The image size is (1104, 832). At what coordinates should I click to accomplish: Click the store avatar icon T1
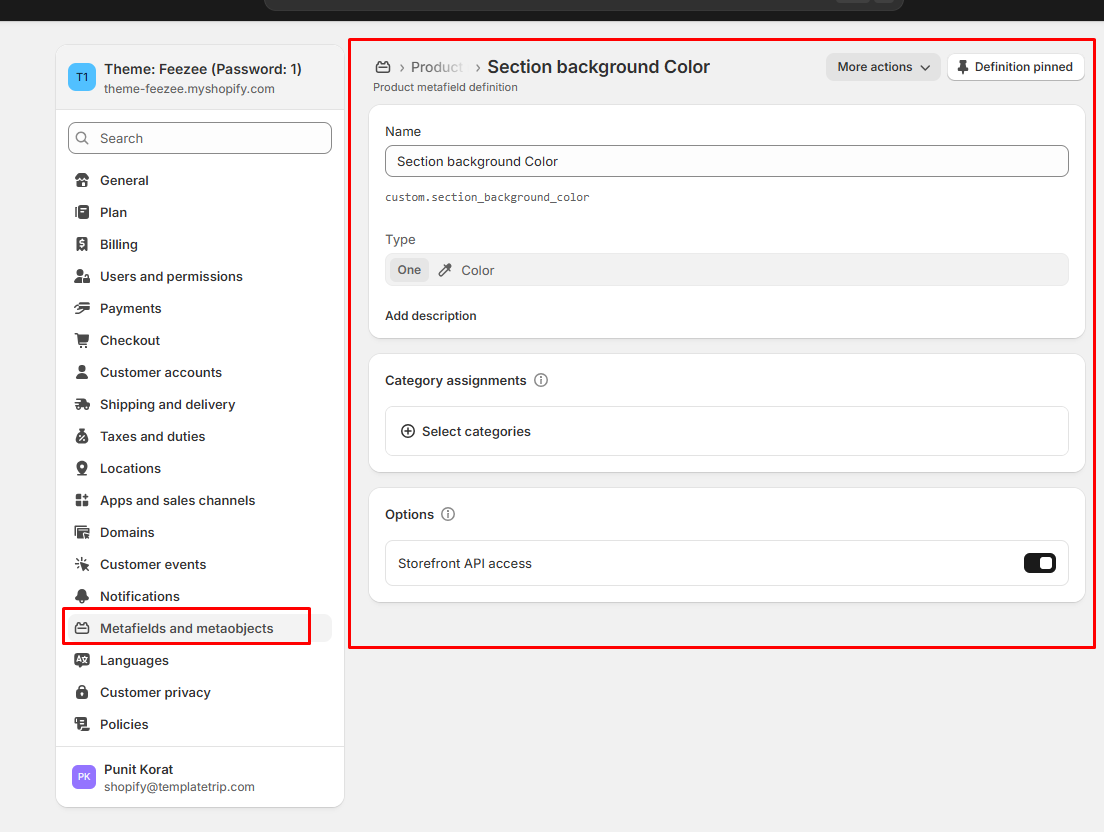[82, 78]
